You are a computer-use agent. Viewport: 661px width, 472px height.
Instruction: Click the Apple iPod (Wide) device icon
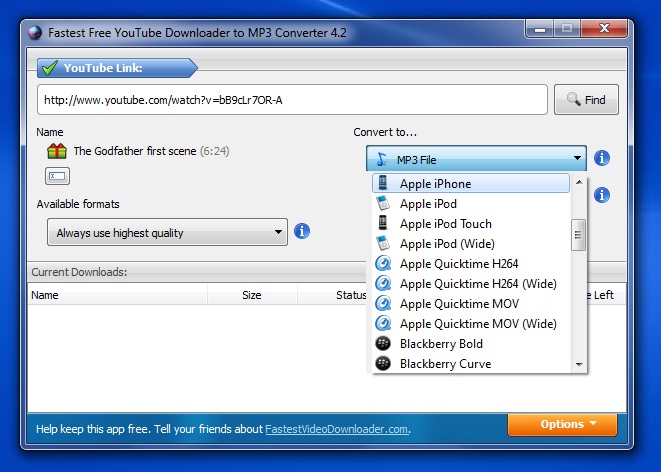coord(383,243)
